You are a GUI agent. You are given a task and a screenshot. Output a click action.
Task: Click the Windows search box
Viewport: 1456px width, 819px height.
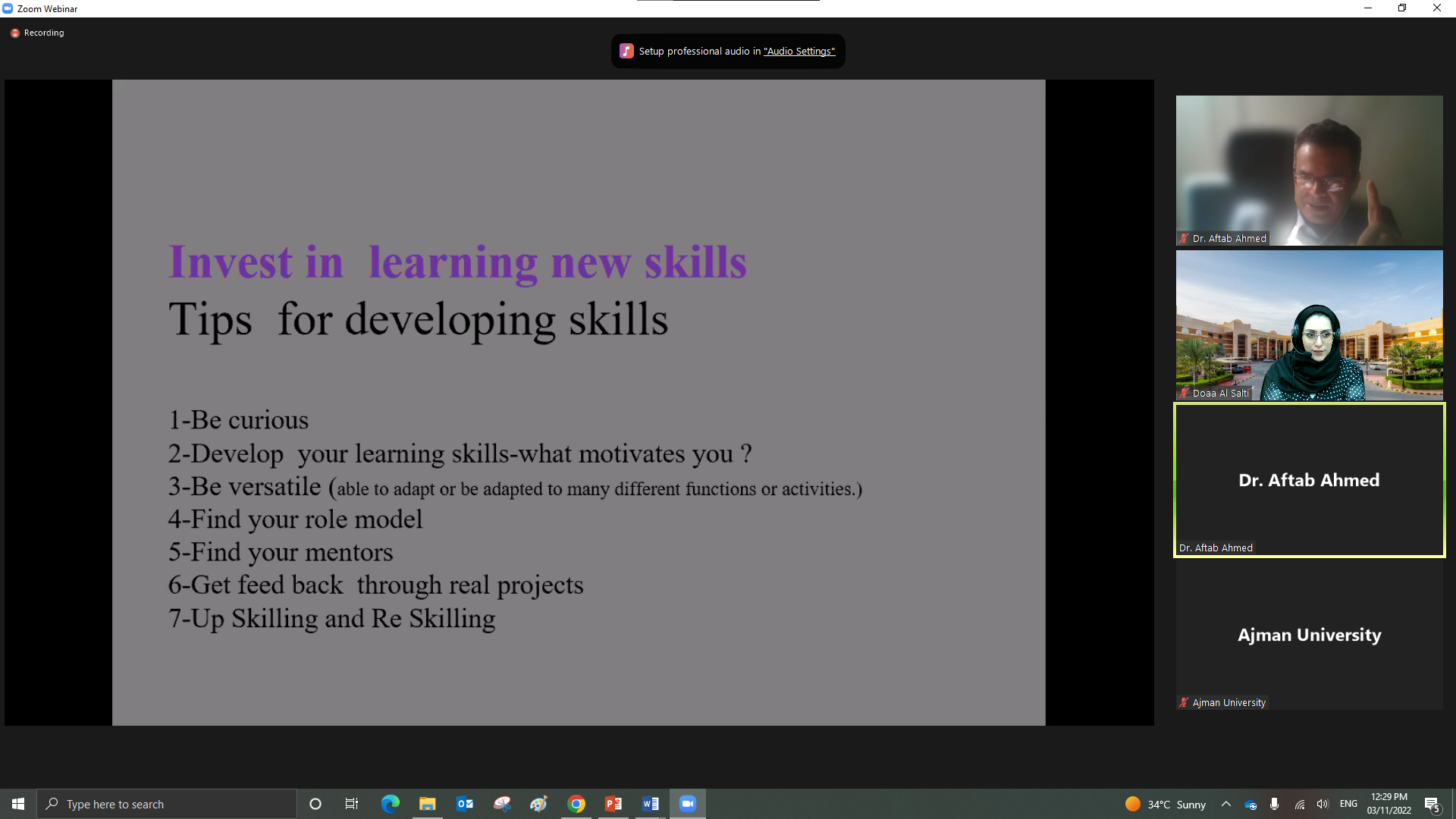tap(167, 804)
